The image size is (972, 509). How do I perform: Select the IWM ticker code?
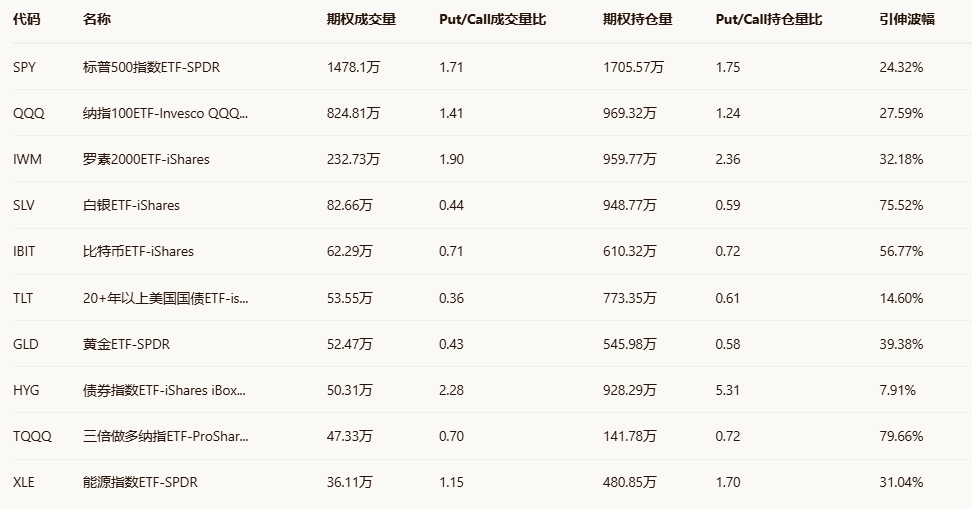(x=28, y=159)
